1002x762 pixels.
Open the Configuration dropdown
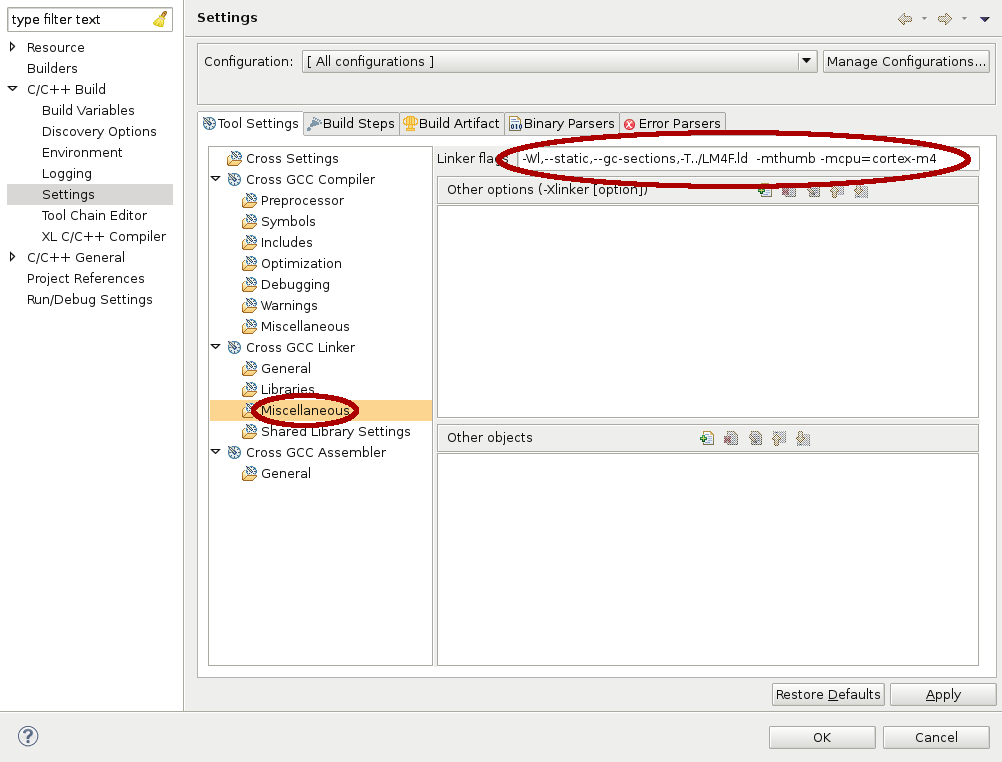[806, 61]
